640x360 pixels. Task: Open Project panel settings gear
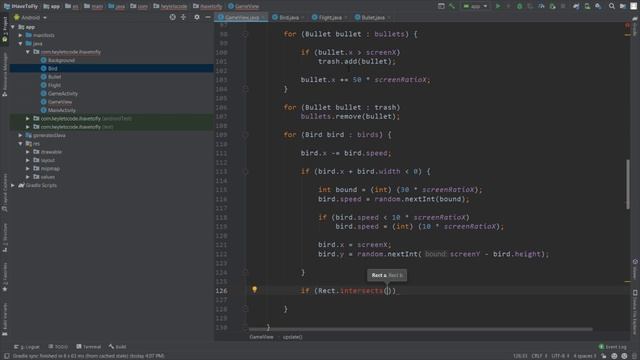(197, 17)
